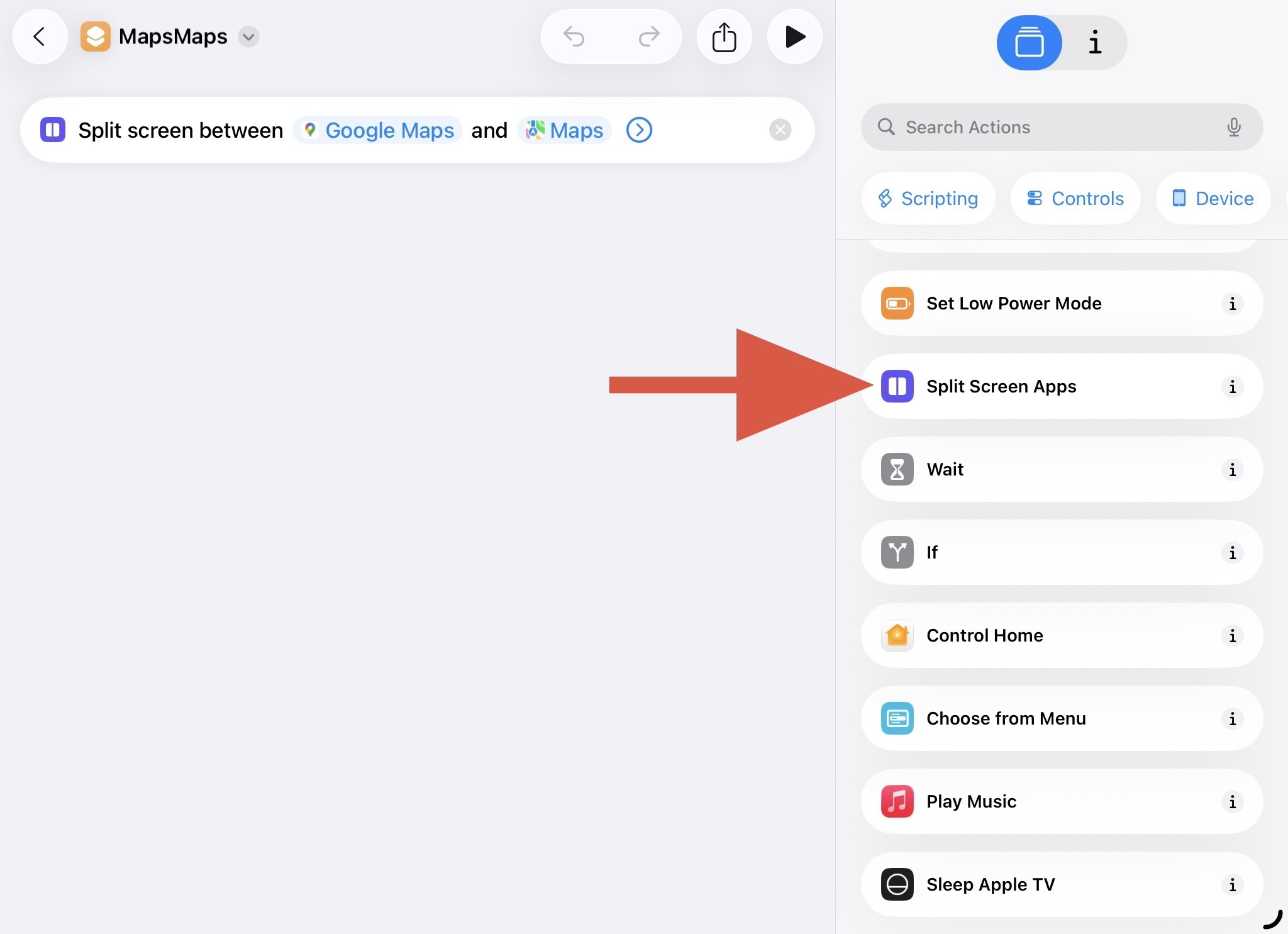Click the Choose from Menu icon
This screenshot has height=934, width=1288.
[x=897, y=718]
